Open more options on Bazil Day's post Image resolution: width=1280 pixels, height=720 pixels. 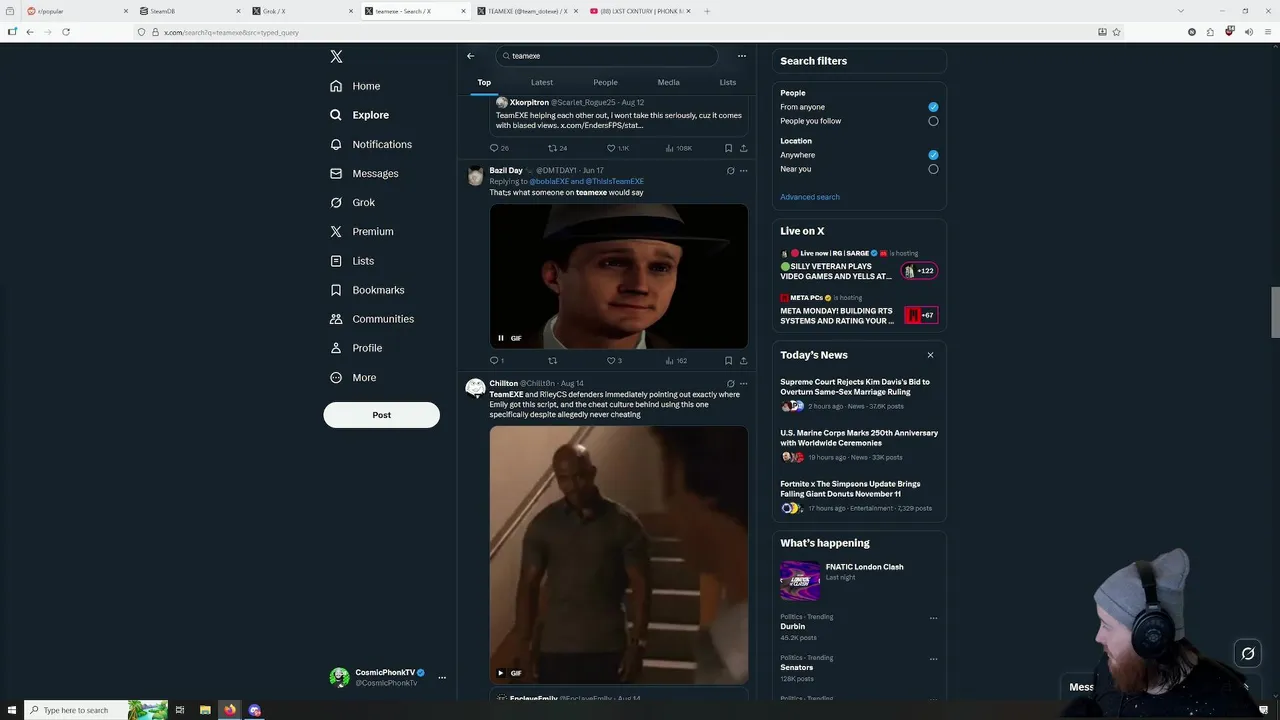(743, 171)
